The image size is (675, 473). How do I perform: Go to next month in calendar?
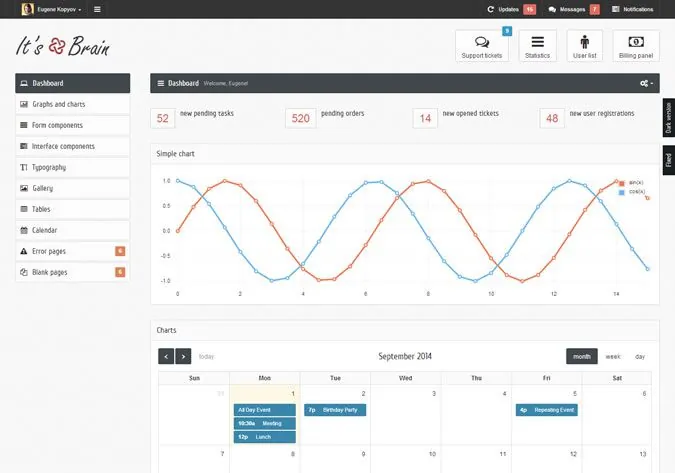pos(183,356)
